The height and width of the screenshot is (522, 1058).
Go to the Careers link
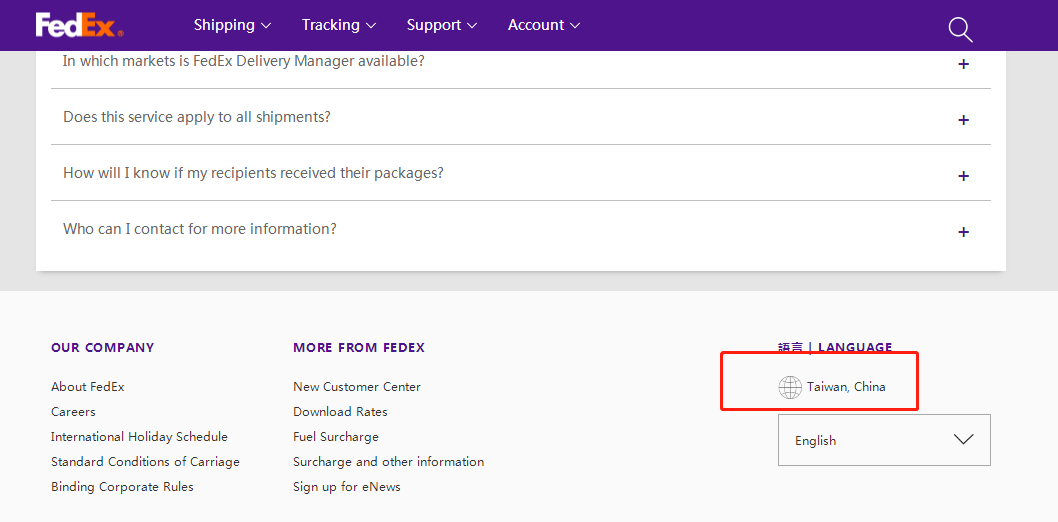(73, 411)
